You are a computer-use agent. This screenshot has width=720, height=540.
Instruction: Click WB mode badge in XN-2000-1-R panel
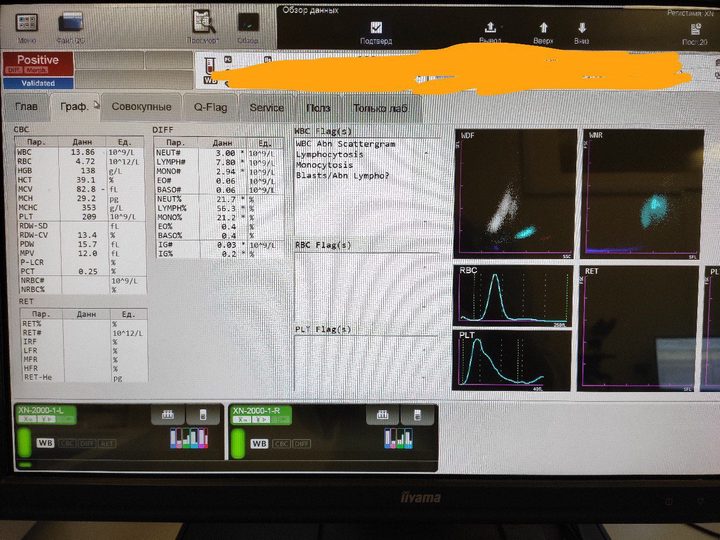pyautogui.click(x=259, y=444)
